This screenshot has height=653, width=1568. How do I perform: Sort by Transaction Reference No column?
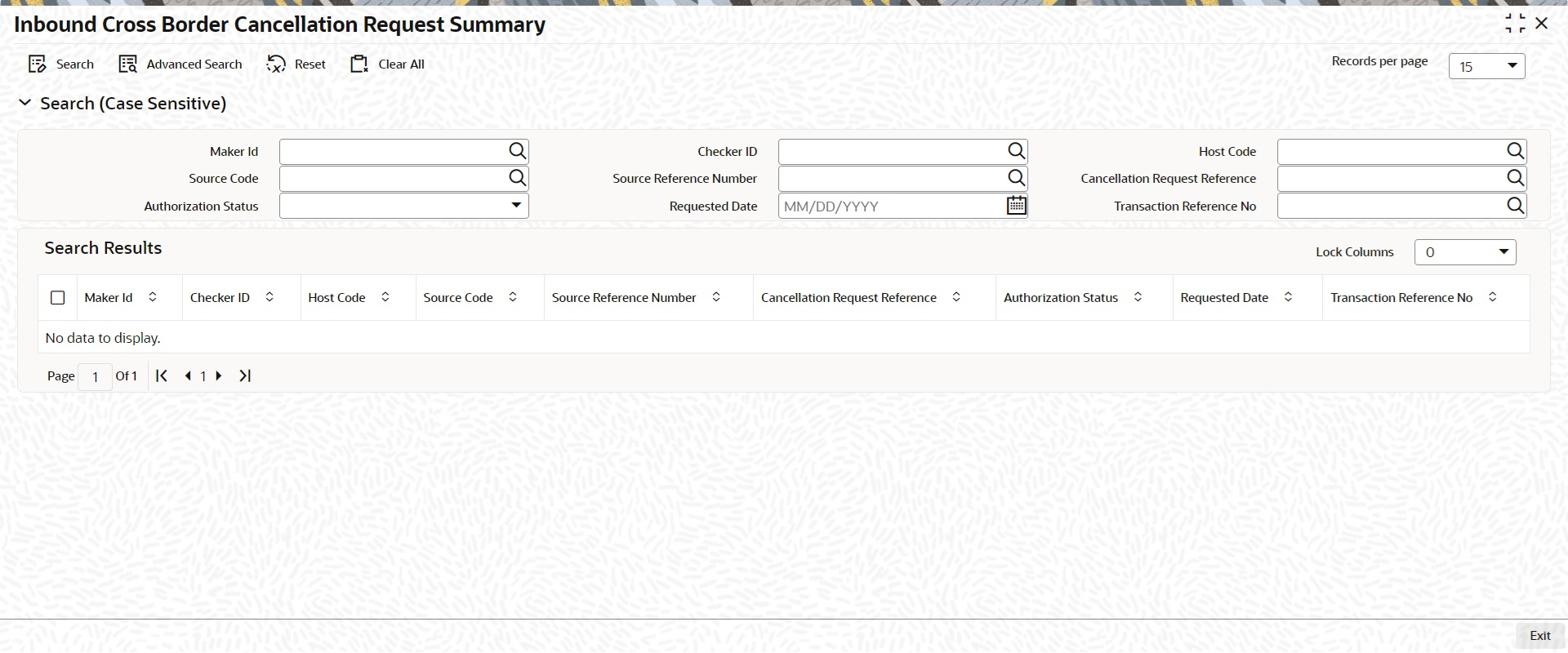point(1492,297)
